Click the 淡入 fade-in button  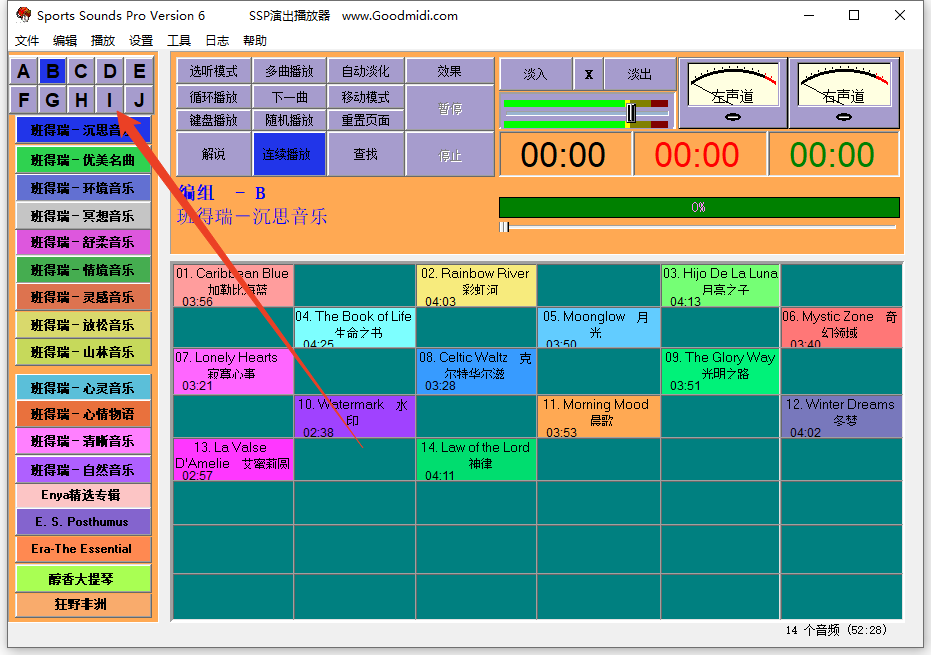pyautogui.click(x=536, y=74)
